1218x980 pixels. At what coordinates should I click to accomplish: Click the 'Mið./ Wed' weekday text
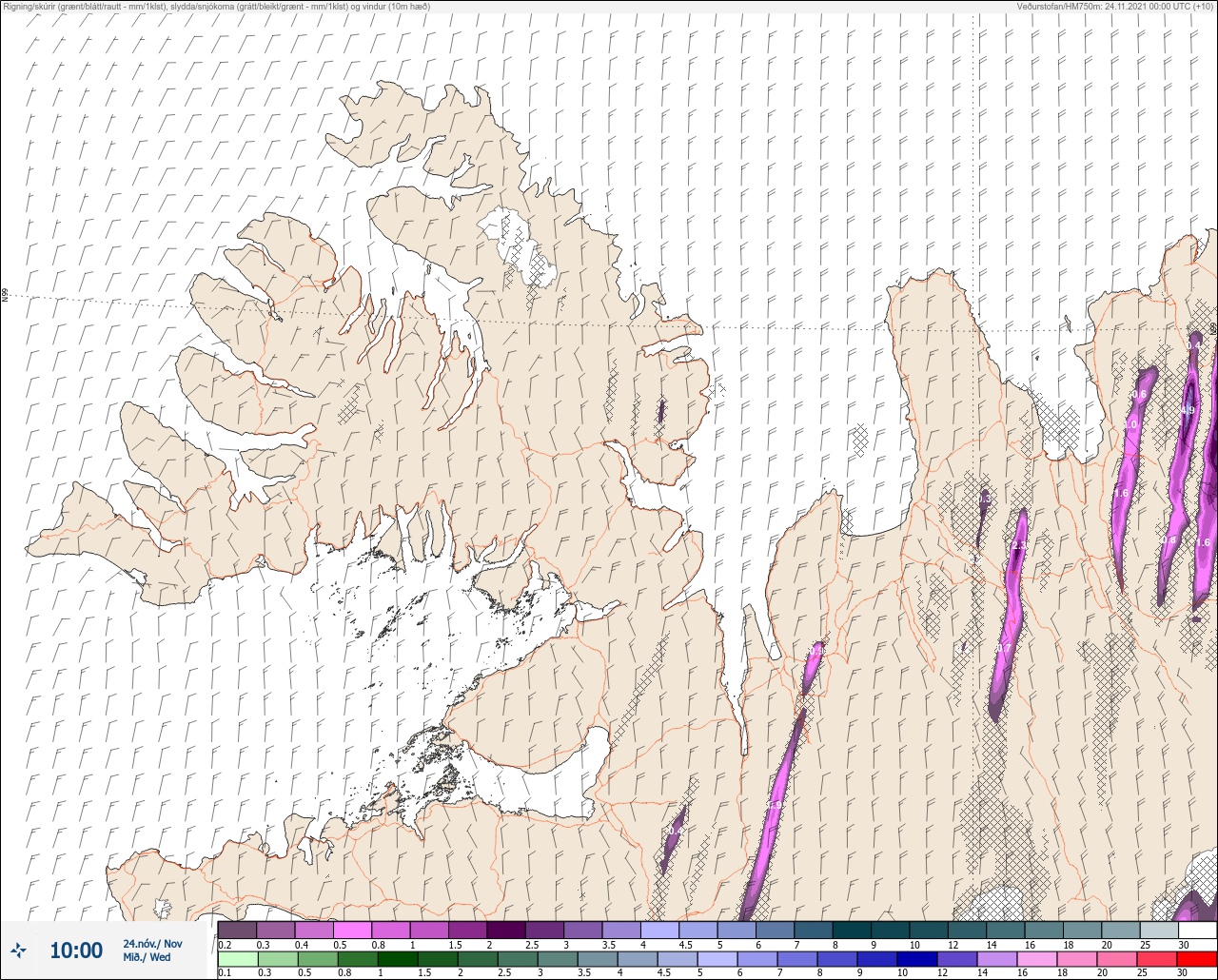pyautogui.click(x=147, y=957)
